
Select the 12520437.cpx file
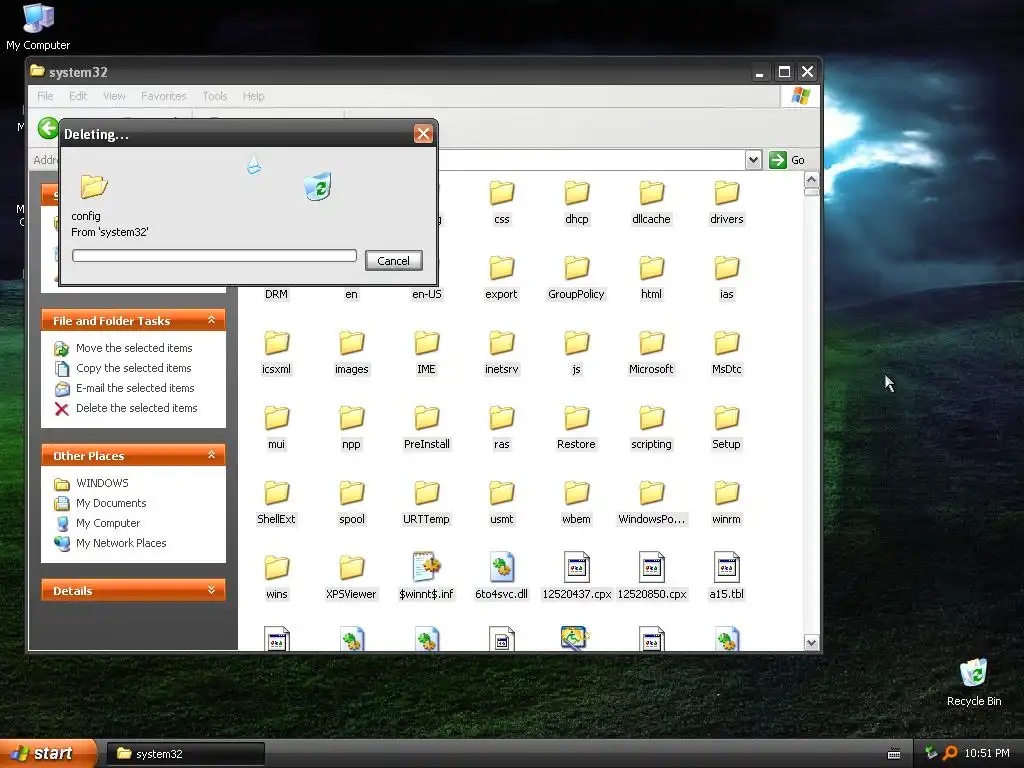577,577
